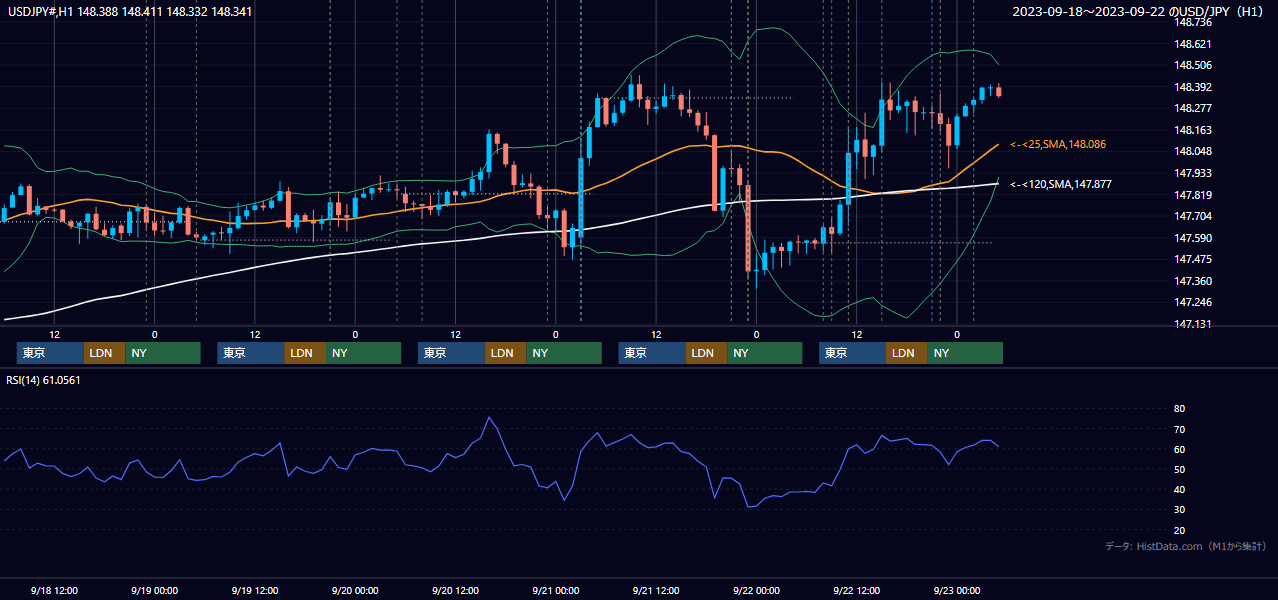The height and width of the screenshot is (600, 1278).
Task: Select the 9/20 12:00 date label
Action: point(455,590)
